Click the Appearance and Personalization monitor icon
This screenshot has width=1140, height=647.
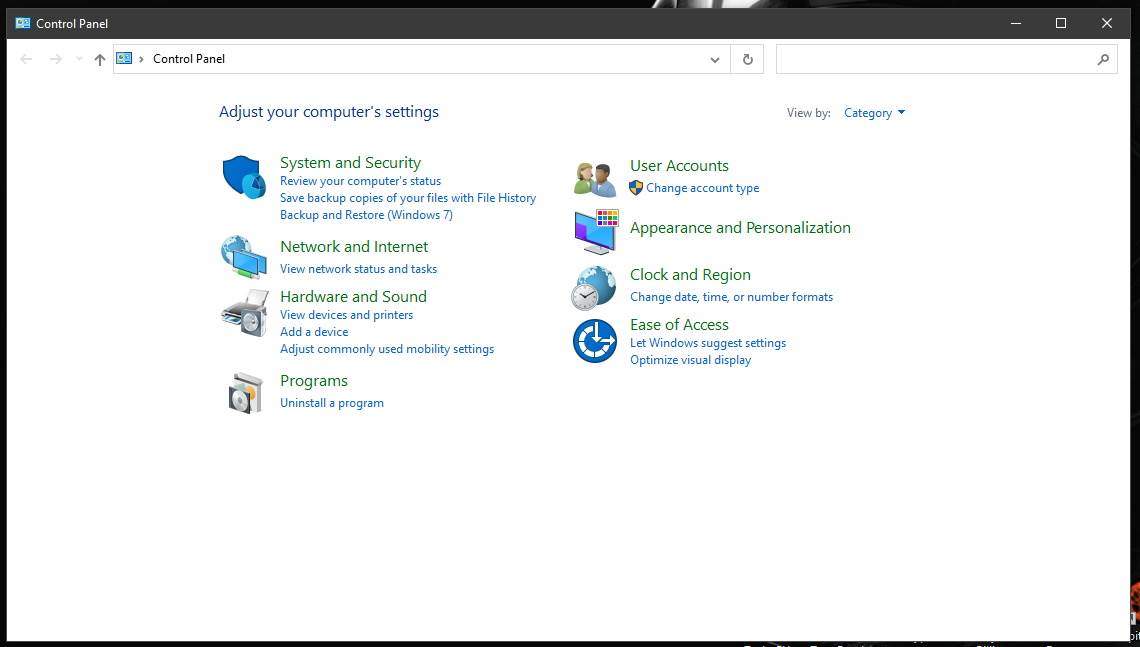click(596, 231)
